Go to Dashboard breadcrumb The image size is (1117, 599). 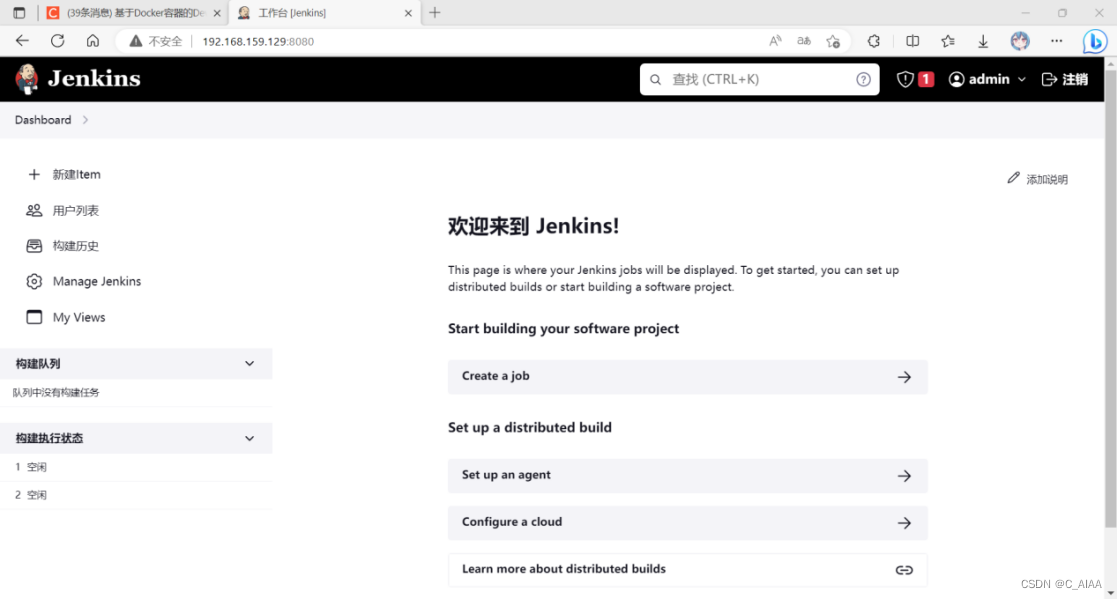click(x=43, y=120)
